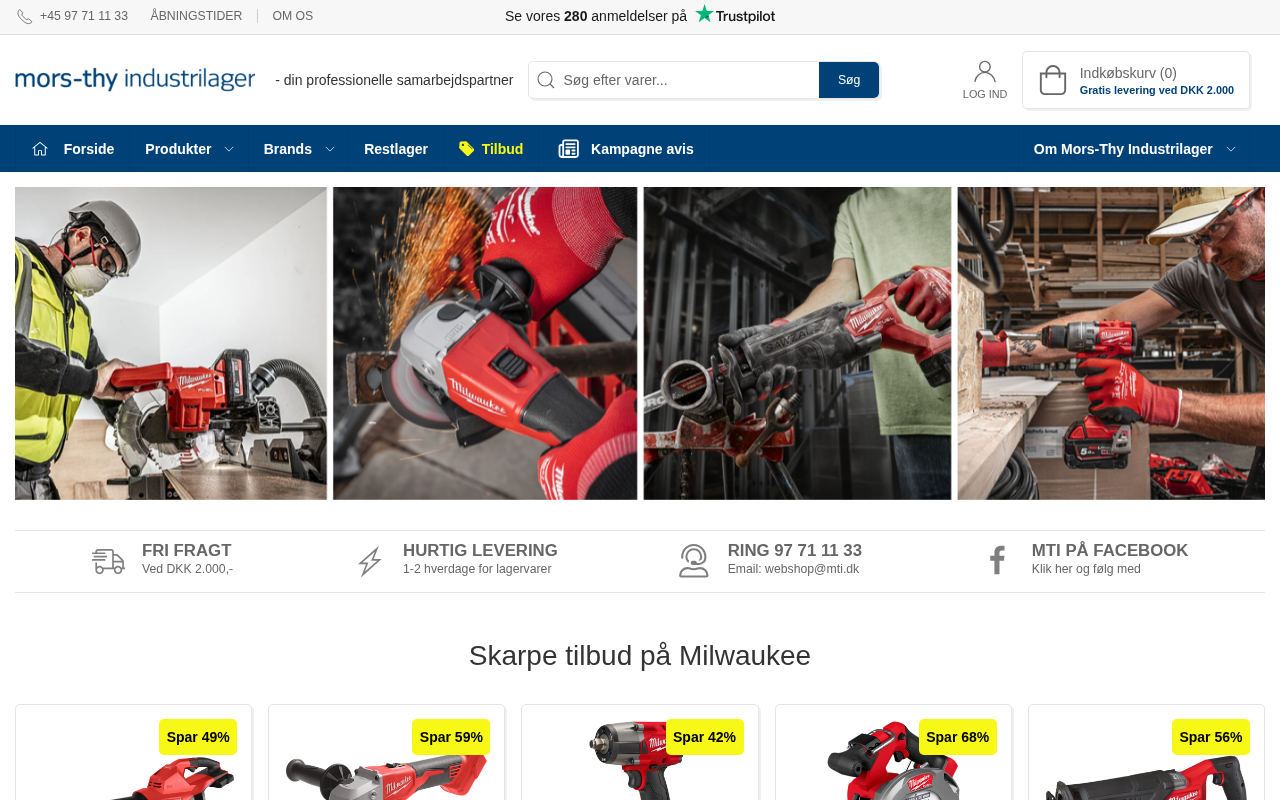Click the Gratis levering ved DKK 2.000 text
This screenshot has width=1280, height=800.
click(x=1157, y=90)
